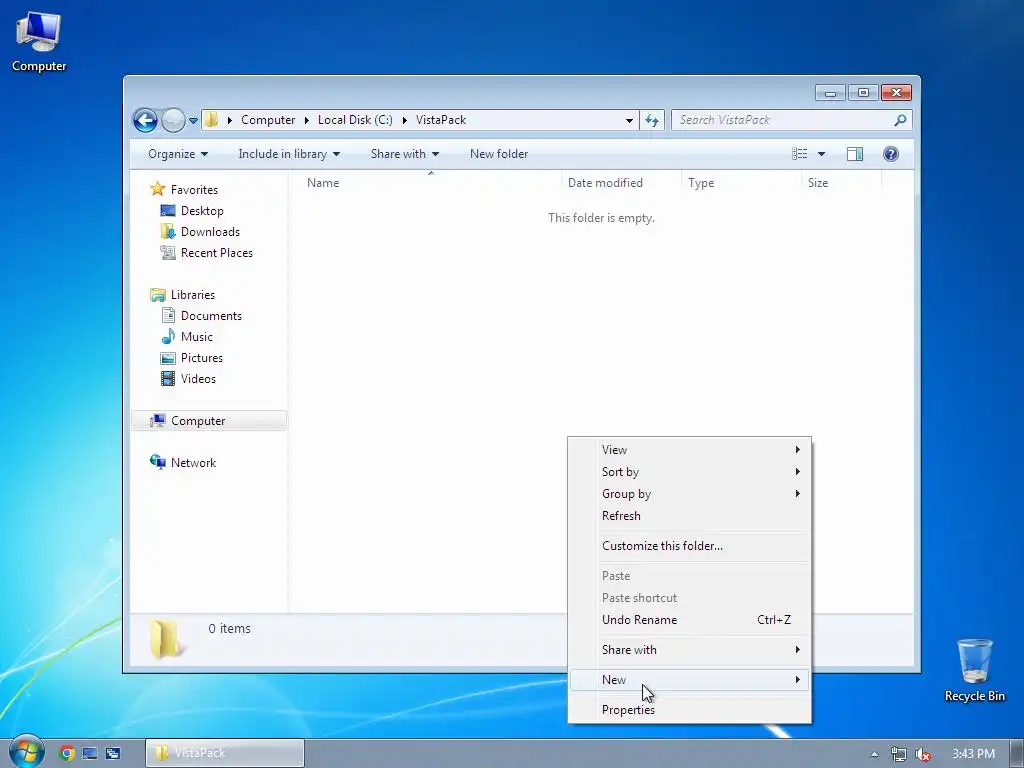The height and width of the screenshot is (768, 1024).
Task: Click the network tray icon
Action: pyautogui.click(x=899, y=754)
